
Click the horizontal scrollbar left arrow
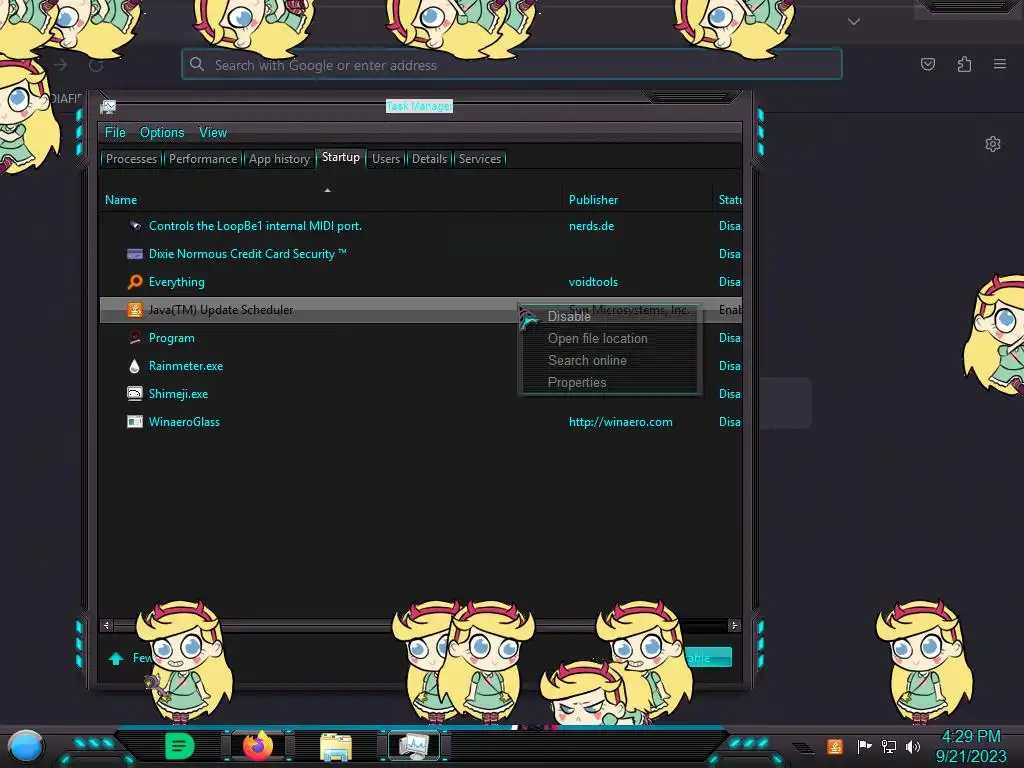coord(106,626)
